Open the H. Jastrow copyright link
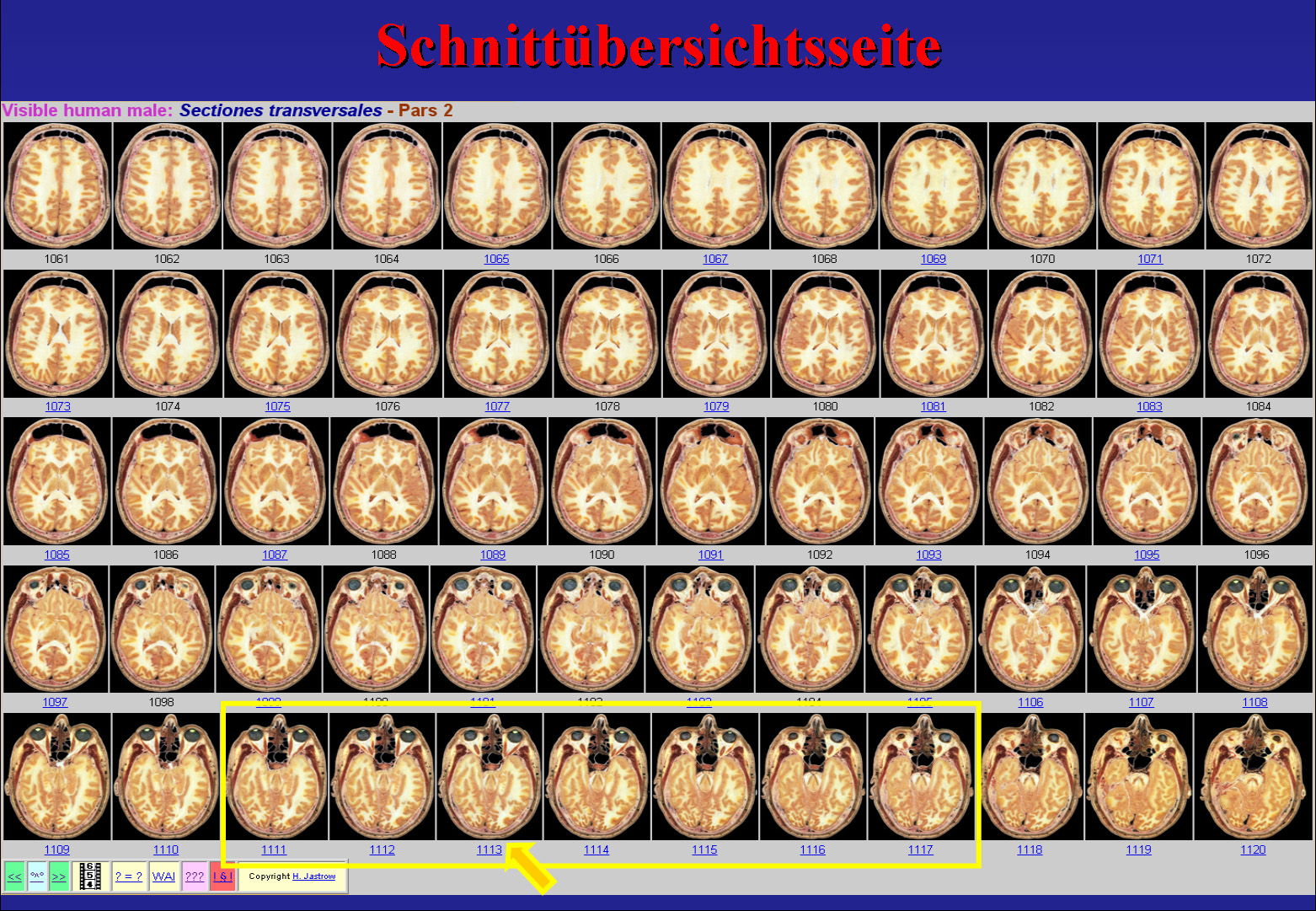Image resolution: width=1316 pixels, height=911 pixels. [x=313, y=876]
